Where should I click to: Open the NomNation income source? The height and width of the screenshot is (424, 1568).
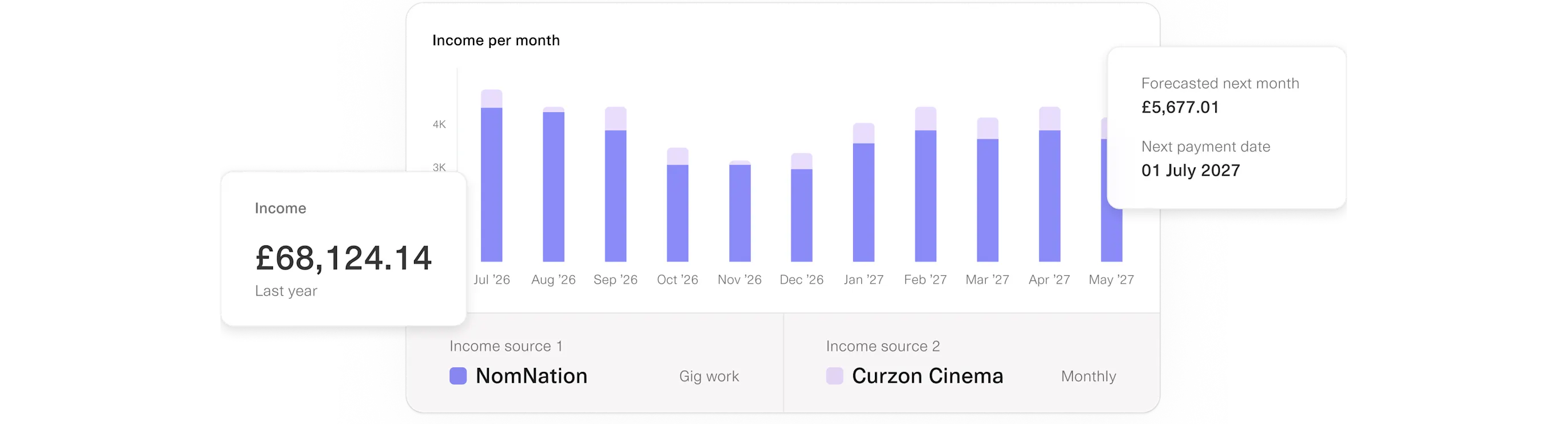531,376
